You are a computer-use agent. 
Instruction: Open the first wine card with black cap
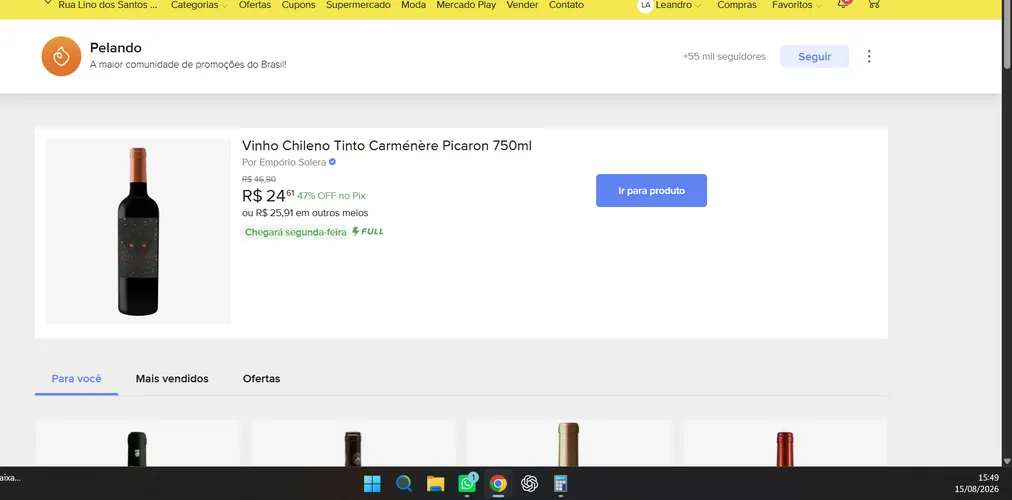[x=137, y=443]
